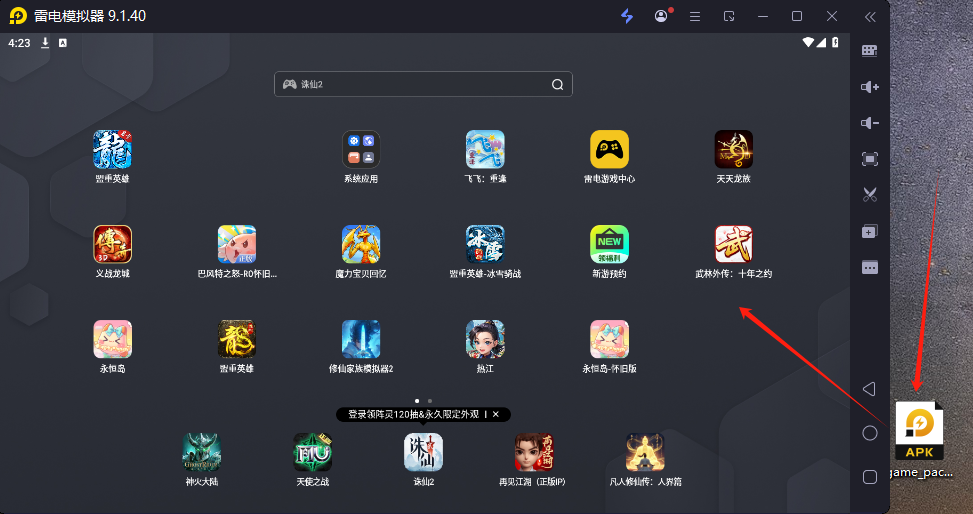Click the mini-window mode title bar icon
Screen dimensions: 973x514
tap(729, 16)
